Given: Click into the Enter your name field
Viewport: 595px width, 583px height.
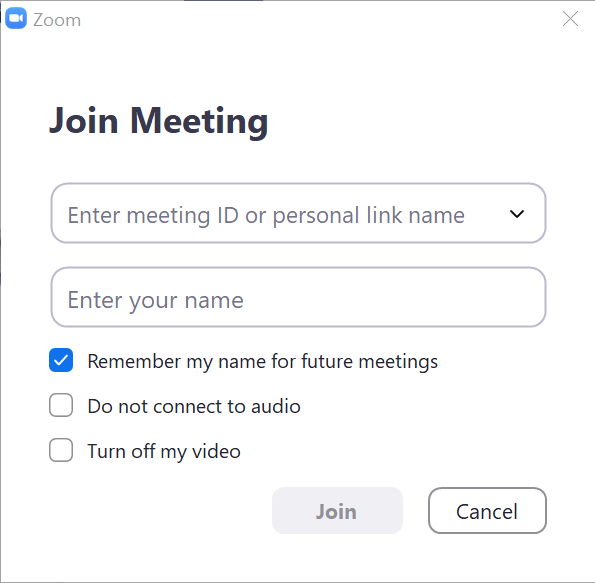Looking at the screenshot, I should (298, 297).
